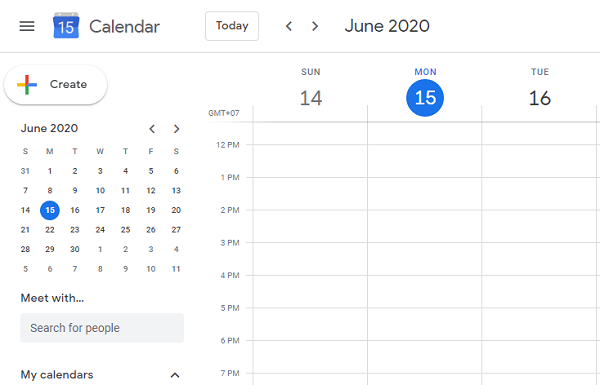Show previous month in mini calendar
Screen dimensions: 600x385
click(152, 129)
